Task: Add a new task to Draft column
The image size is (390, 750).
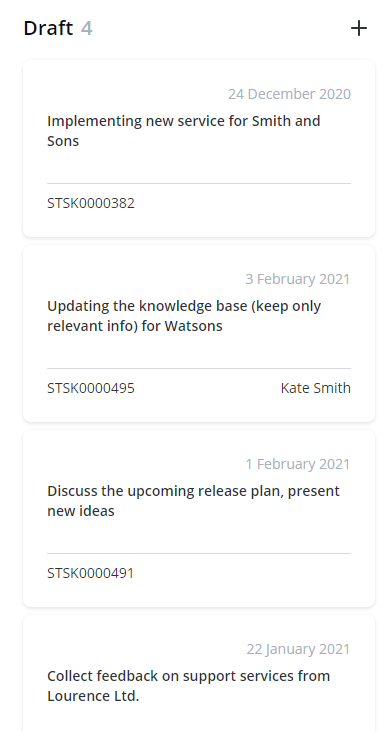Action: coord(358,29)
